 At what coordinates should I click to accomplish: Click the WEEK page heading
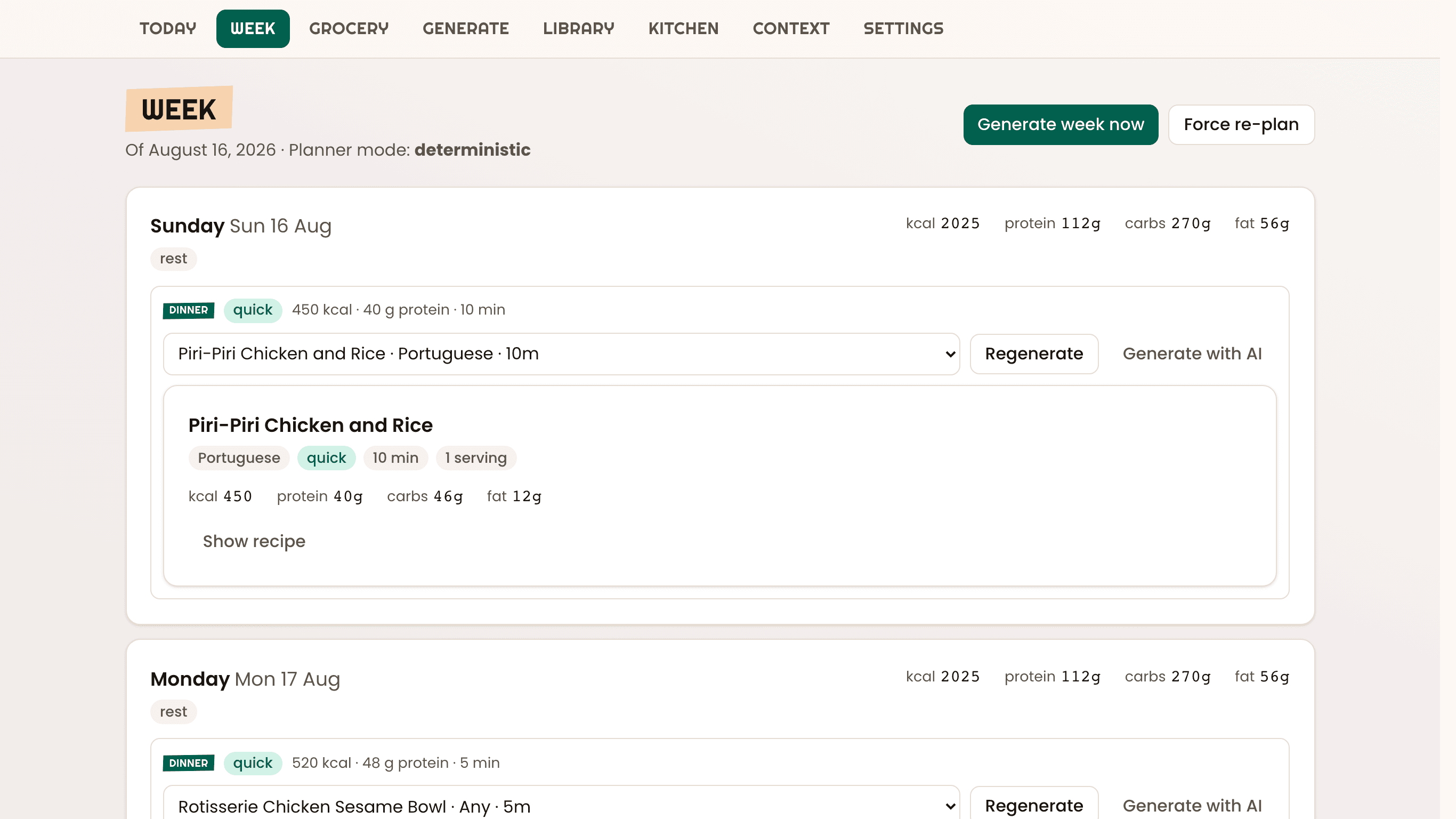pos(179,109)
